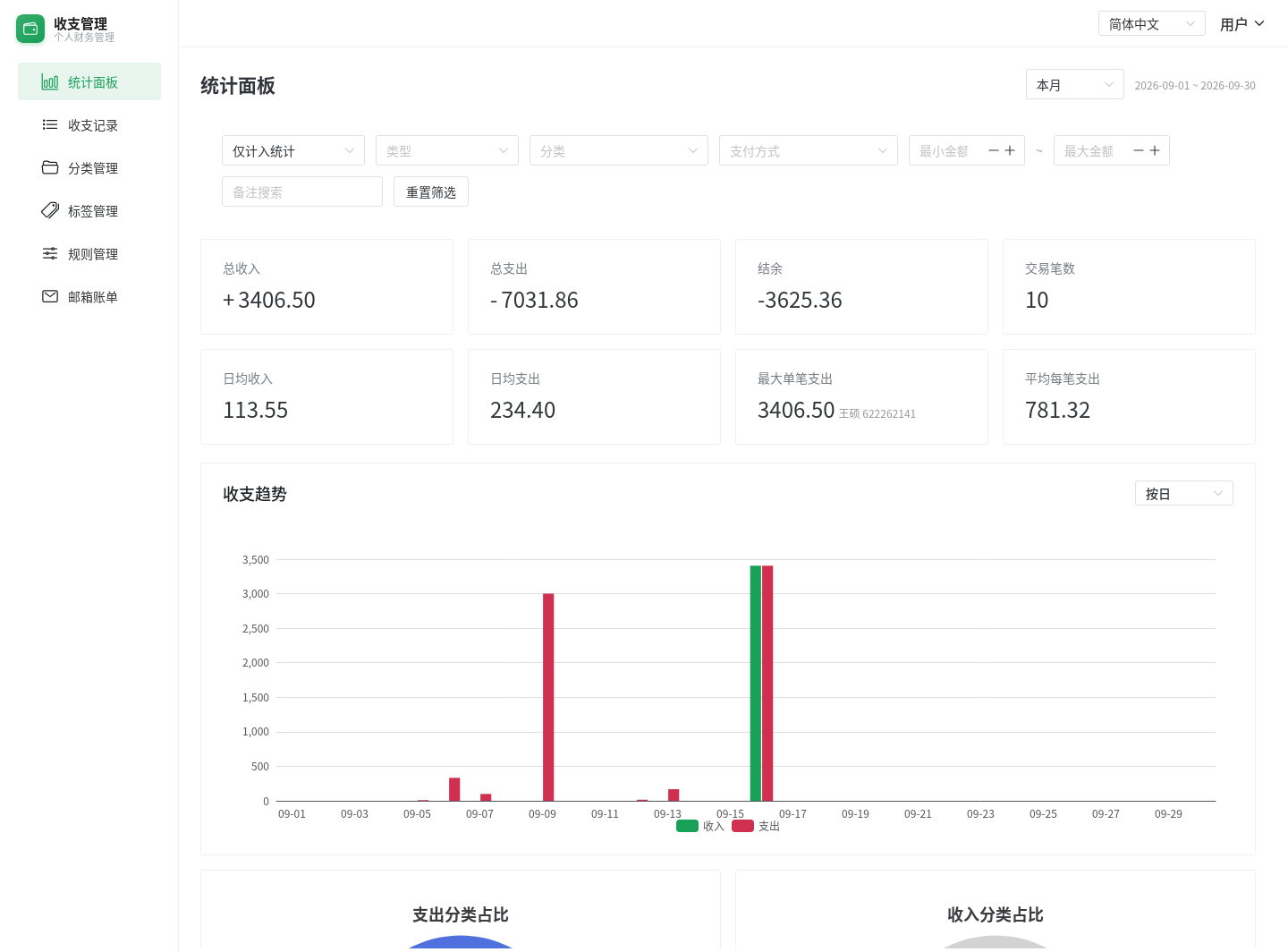Viewport: 1288px width, 952px height.
Task: Focus the 备注搜索 search field
Action: tap(302, 191)
